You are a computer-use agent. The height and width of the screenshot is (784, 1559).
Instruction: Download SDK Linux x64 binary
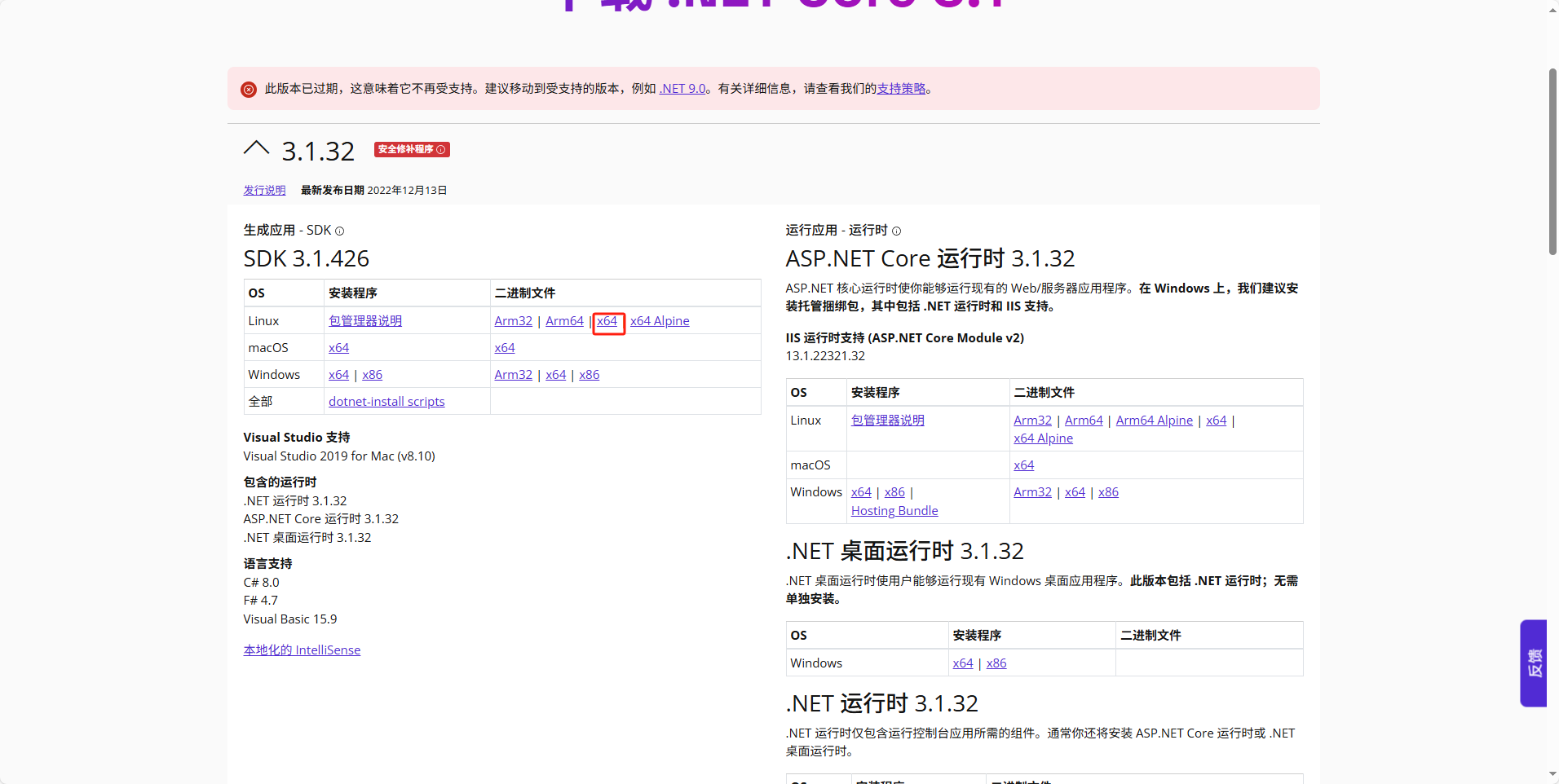coord(607,321)
